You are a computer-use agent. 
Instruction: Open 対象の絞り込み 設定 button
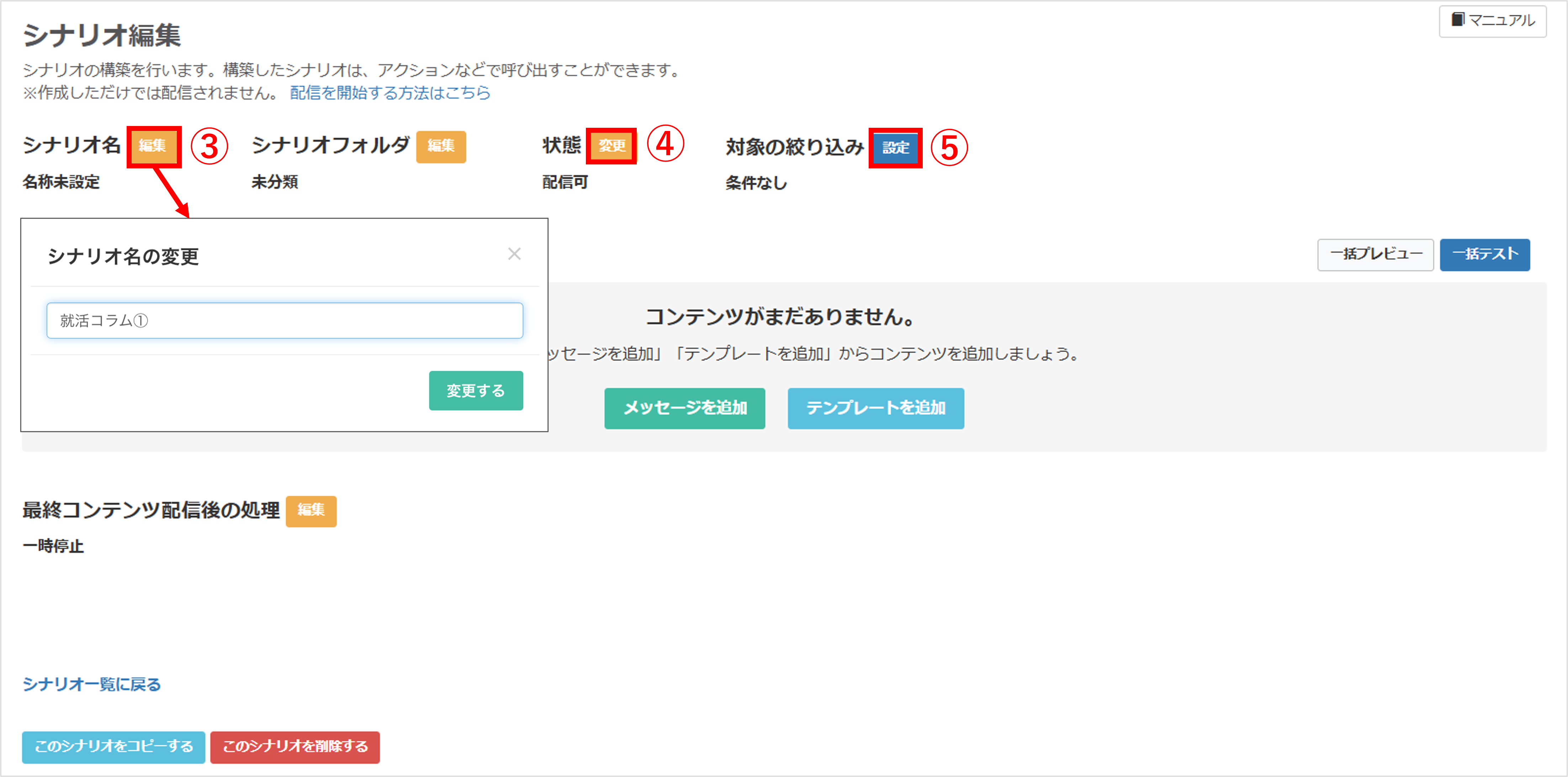(x=895, y=147)
